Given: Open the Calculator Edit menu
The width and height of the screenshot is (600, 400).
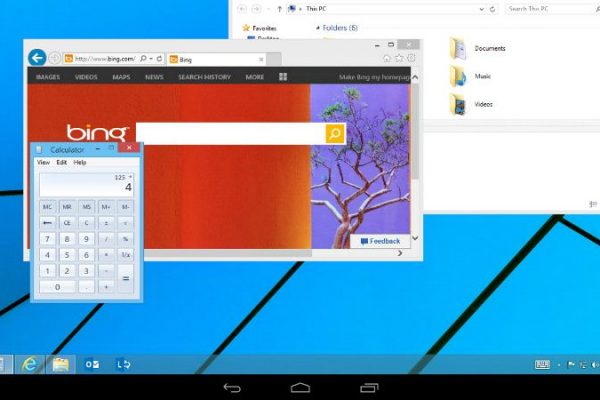Looking at the screenshot, I should [x=62, y=162].
